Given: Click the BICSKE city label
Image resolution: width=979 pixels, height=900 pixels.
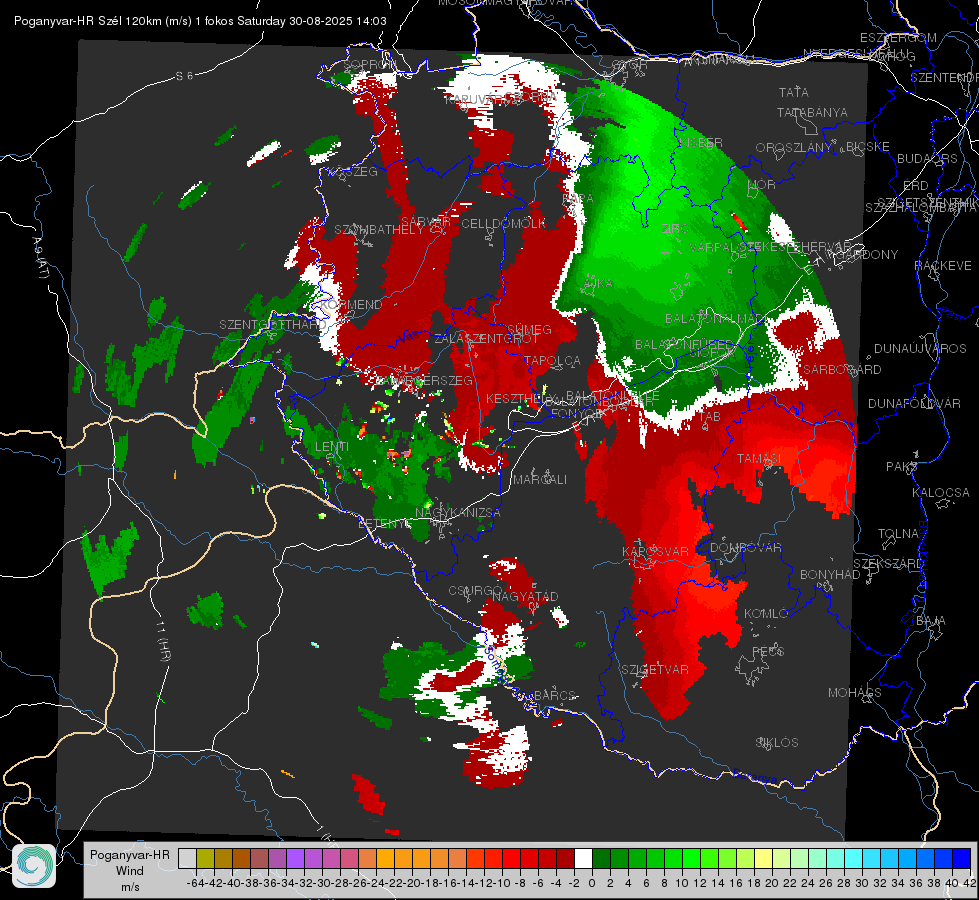Looking at the screenshot, I should 868,147.
